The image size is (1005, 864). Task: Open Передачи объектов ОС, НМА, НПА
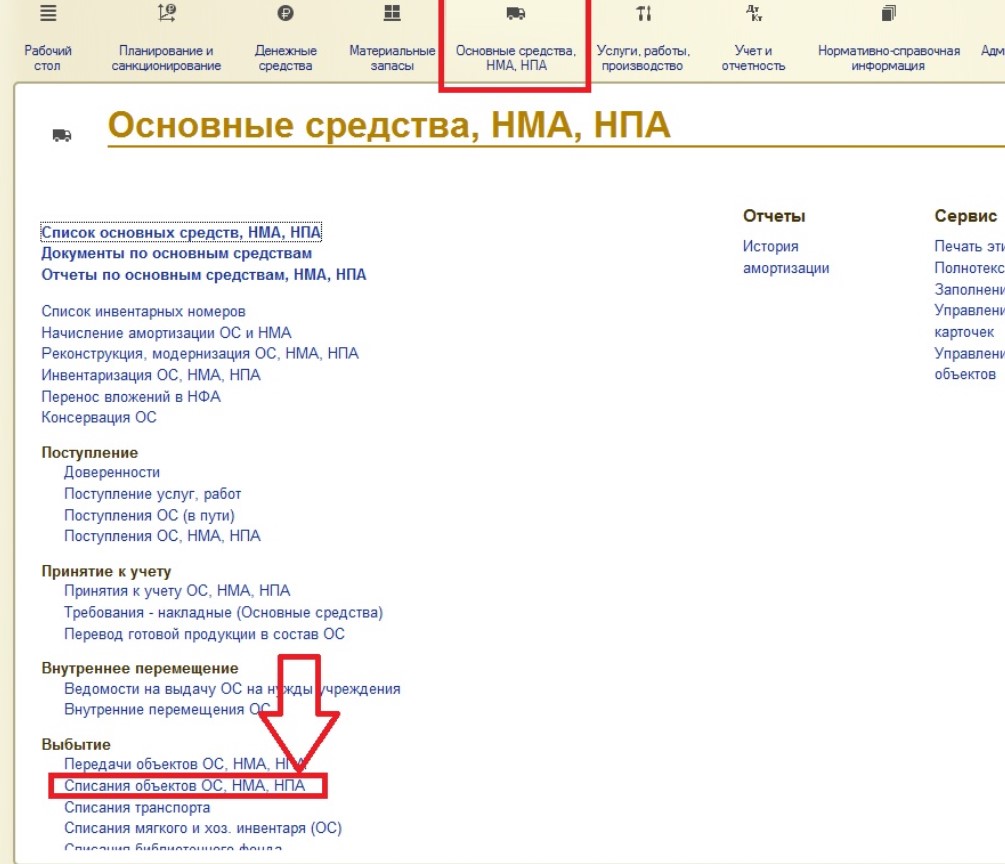coord(185,764)
